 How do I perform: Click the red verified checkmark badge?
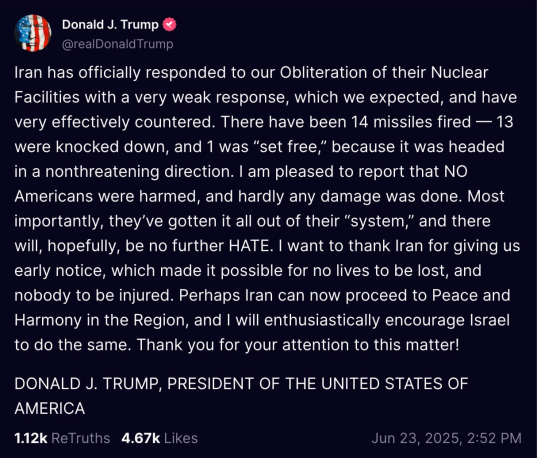pos(169,25)
